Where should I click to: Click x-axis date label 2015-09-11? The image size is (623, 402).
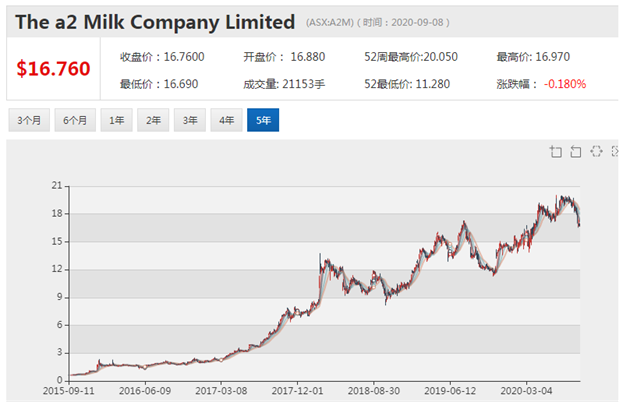click(x=69, y=391)
